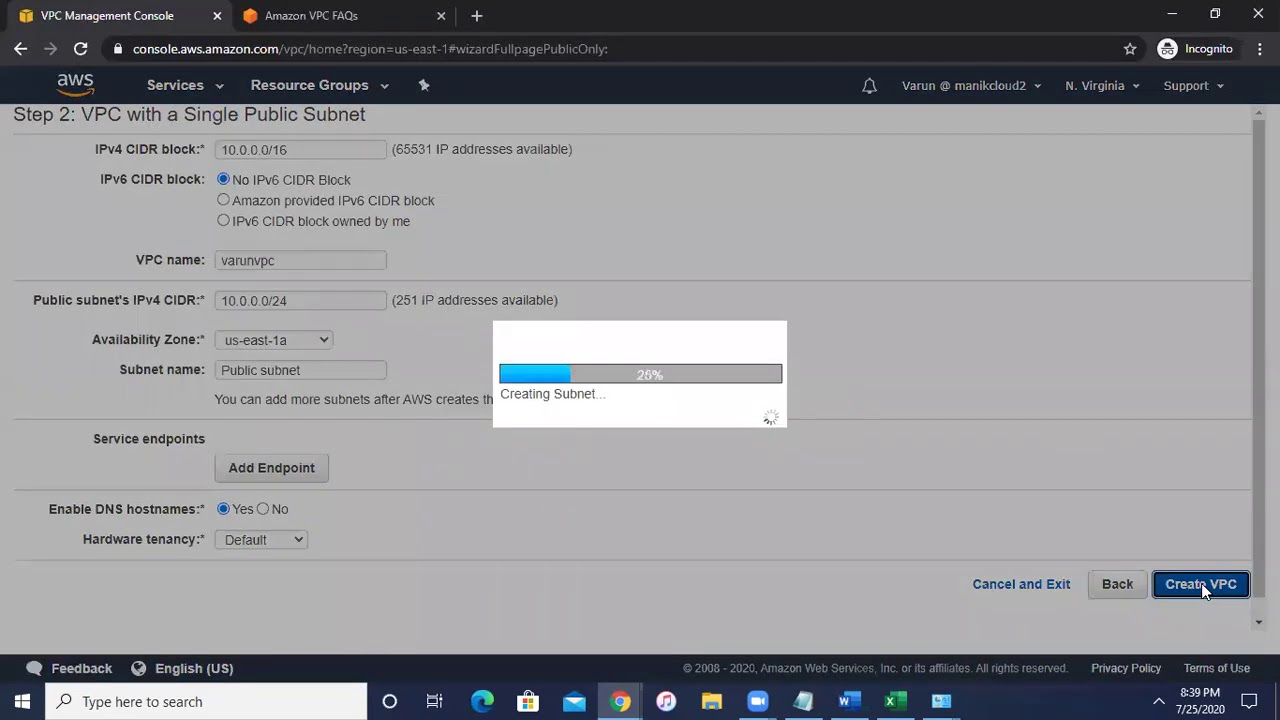Open the notifications bell icon
This screenshot has height=720, width=1280.
pyautogui.click(x=869, y=86)
